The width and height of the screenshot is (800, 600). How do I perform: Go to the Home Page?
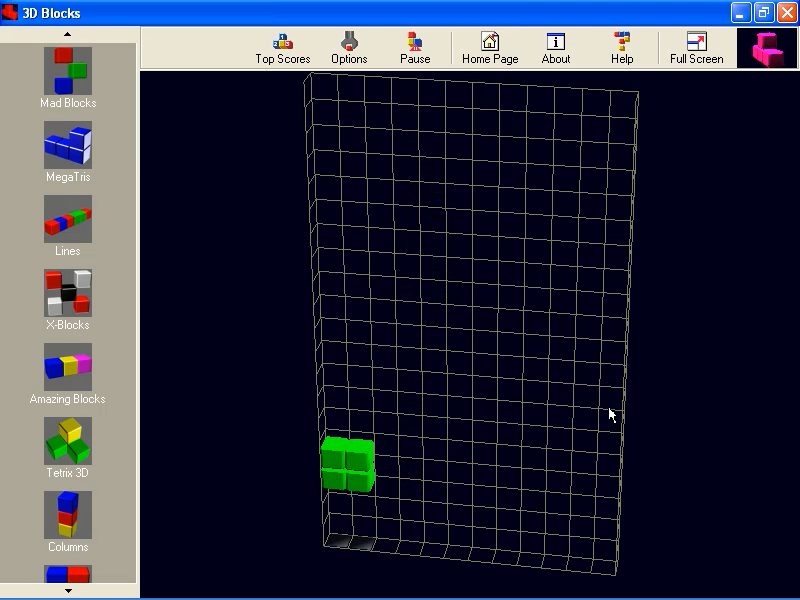(490, 47)
